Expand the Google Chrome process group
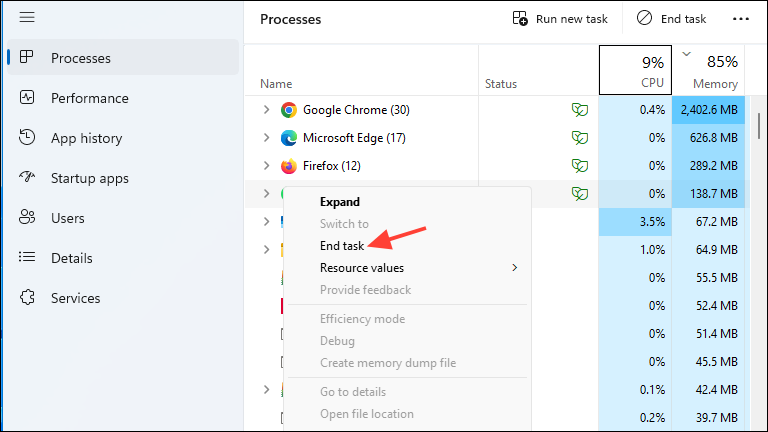The width and height of the screenshot is (768, 432). coord(266,110)
